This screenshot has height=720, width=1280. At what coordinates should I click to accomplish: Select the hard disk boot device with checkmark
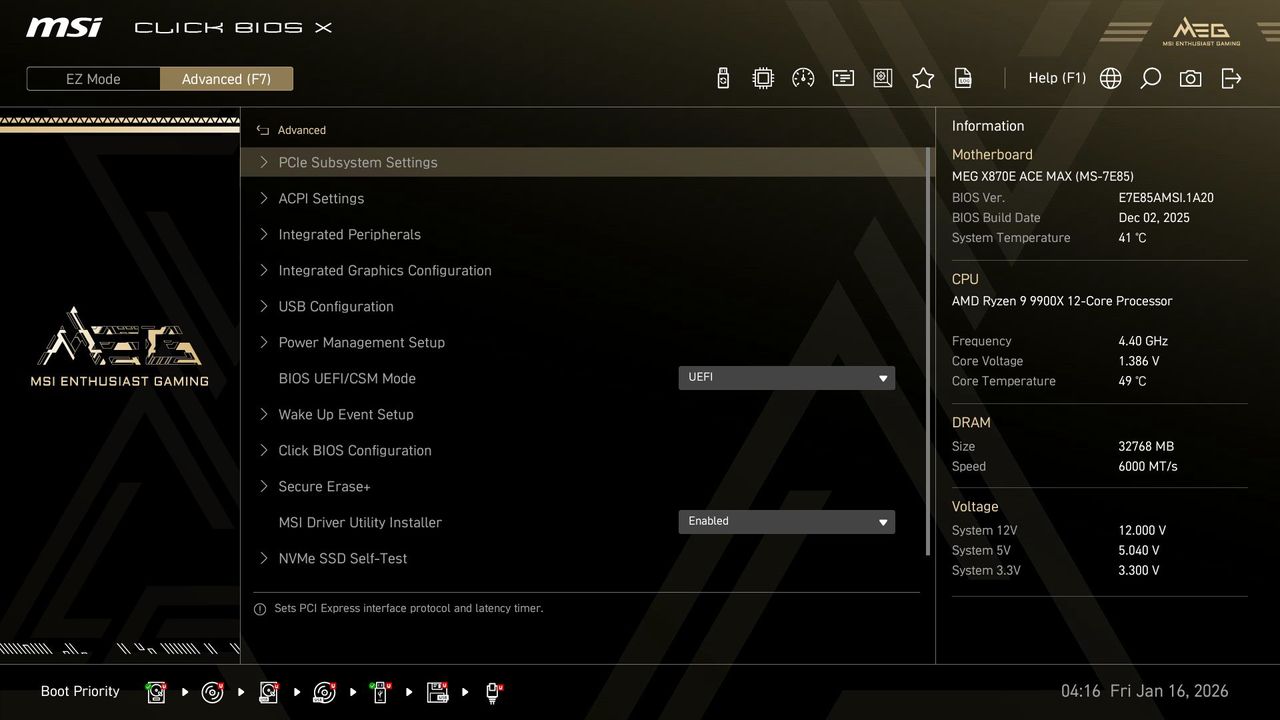[x=156, y=691]
